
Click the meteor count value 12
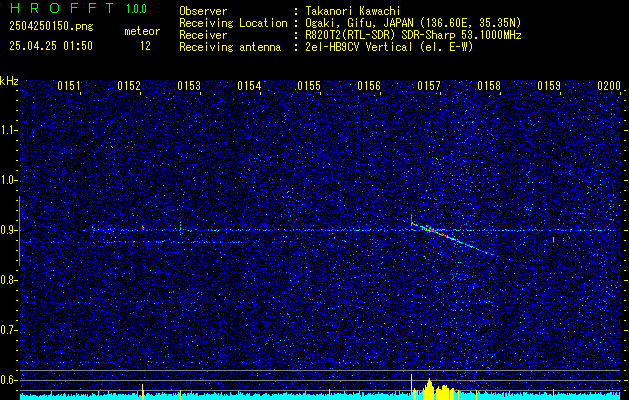(x=145, y=46)
